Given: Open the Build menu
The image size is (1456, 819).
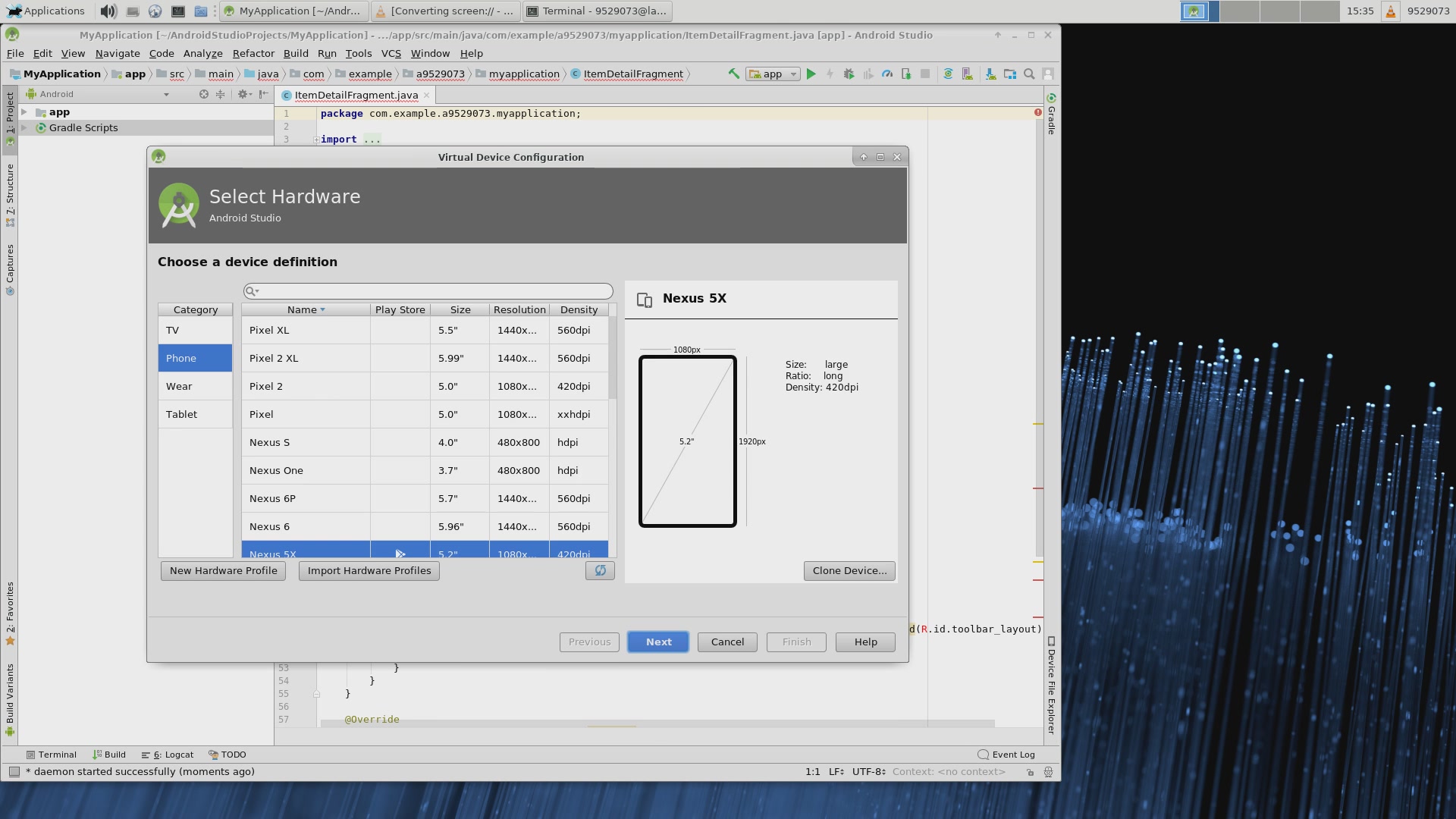Looking at the screenshot, I should pyautogui.click(x=296, y=53).
